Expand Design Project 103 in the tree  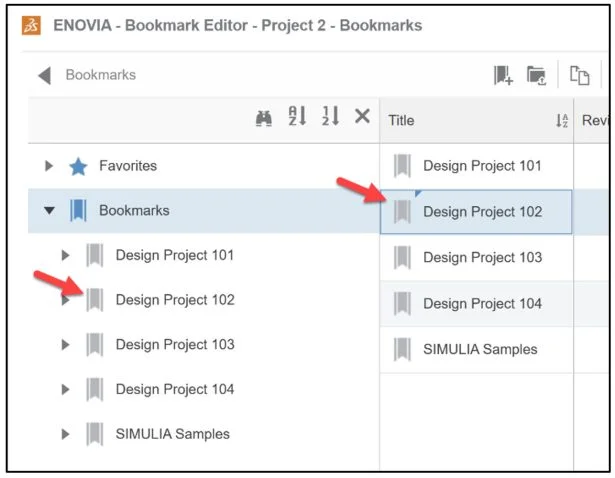(x=66, y=345)
